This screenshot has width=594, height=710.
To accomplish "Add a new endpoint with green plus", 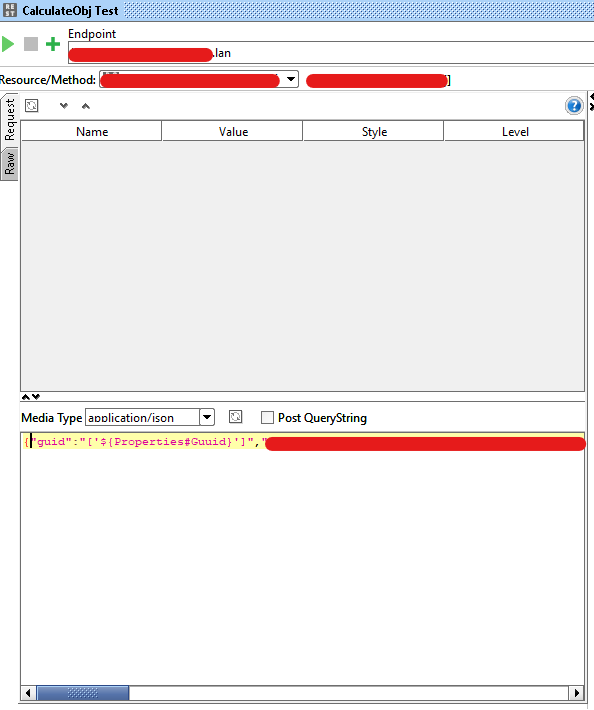I will pyautogui.click(x=53, y=44).
